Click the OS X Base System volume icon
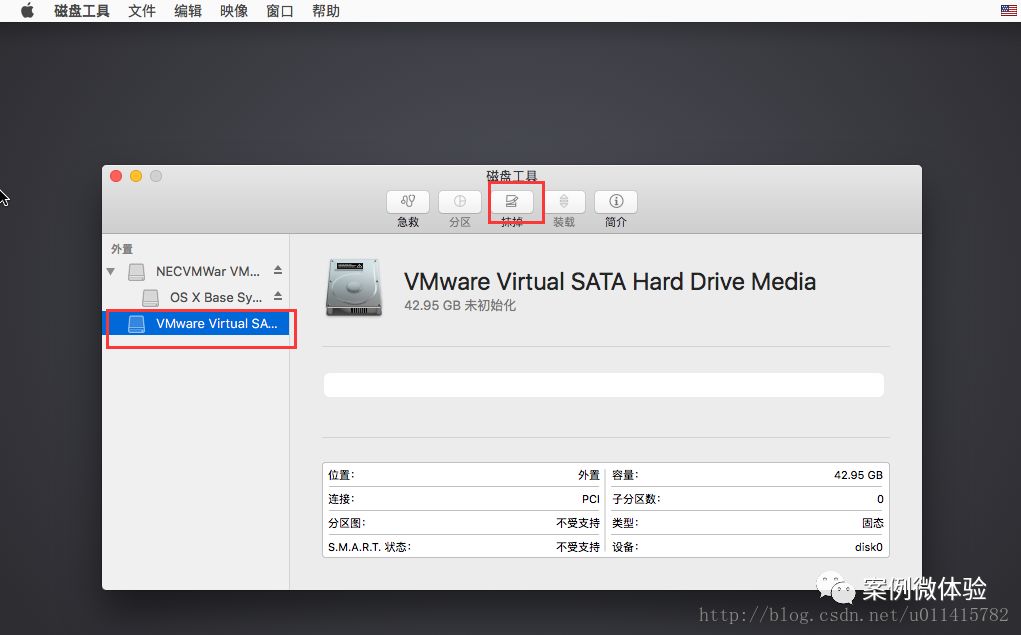The height and width of the screenshot is (635, 1021). [x=150, y=298]
